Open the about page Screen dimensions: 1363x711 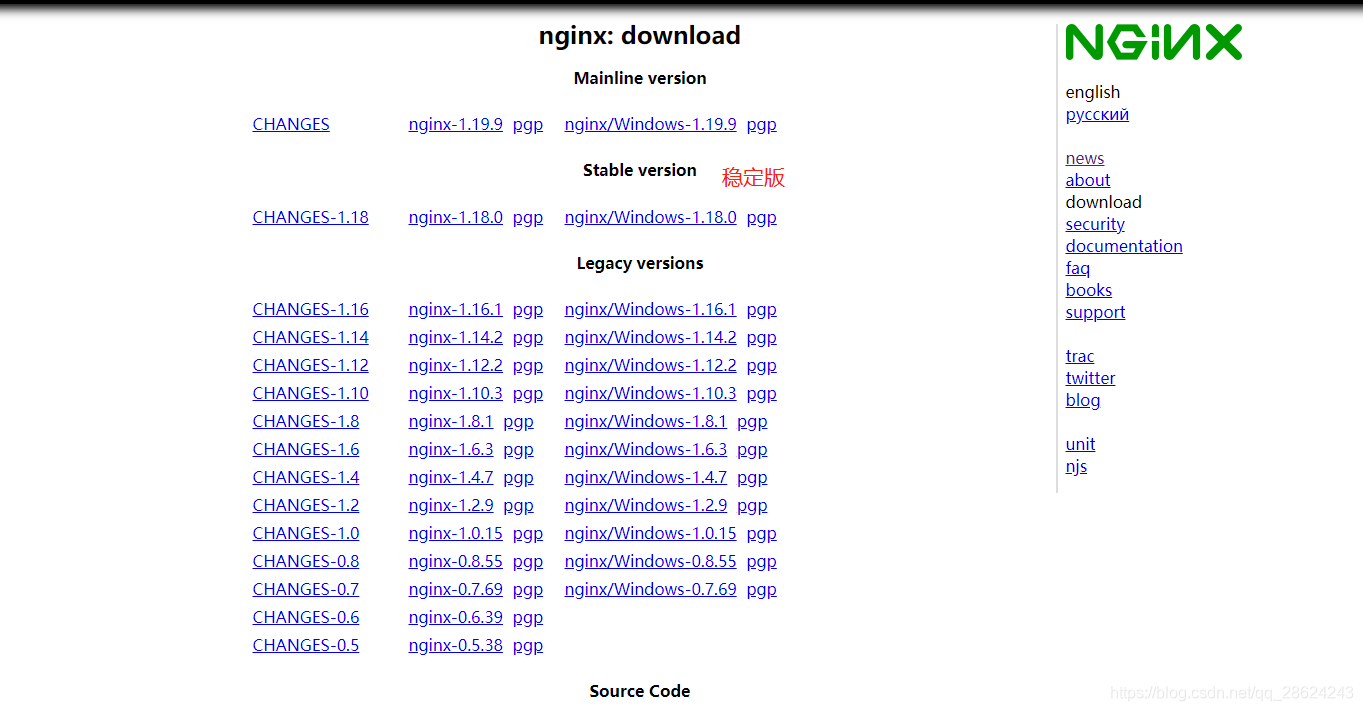click(x=1088, y=180)
